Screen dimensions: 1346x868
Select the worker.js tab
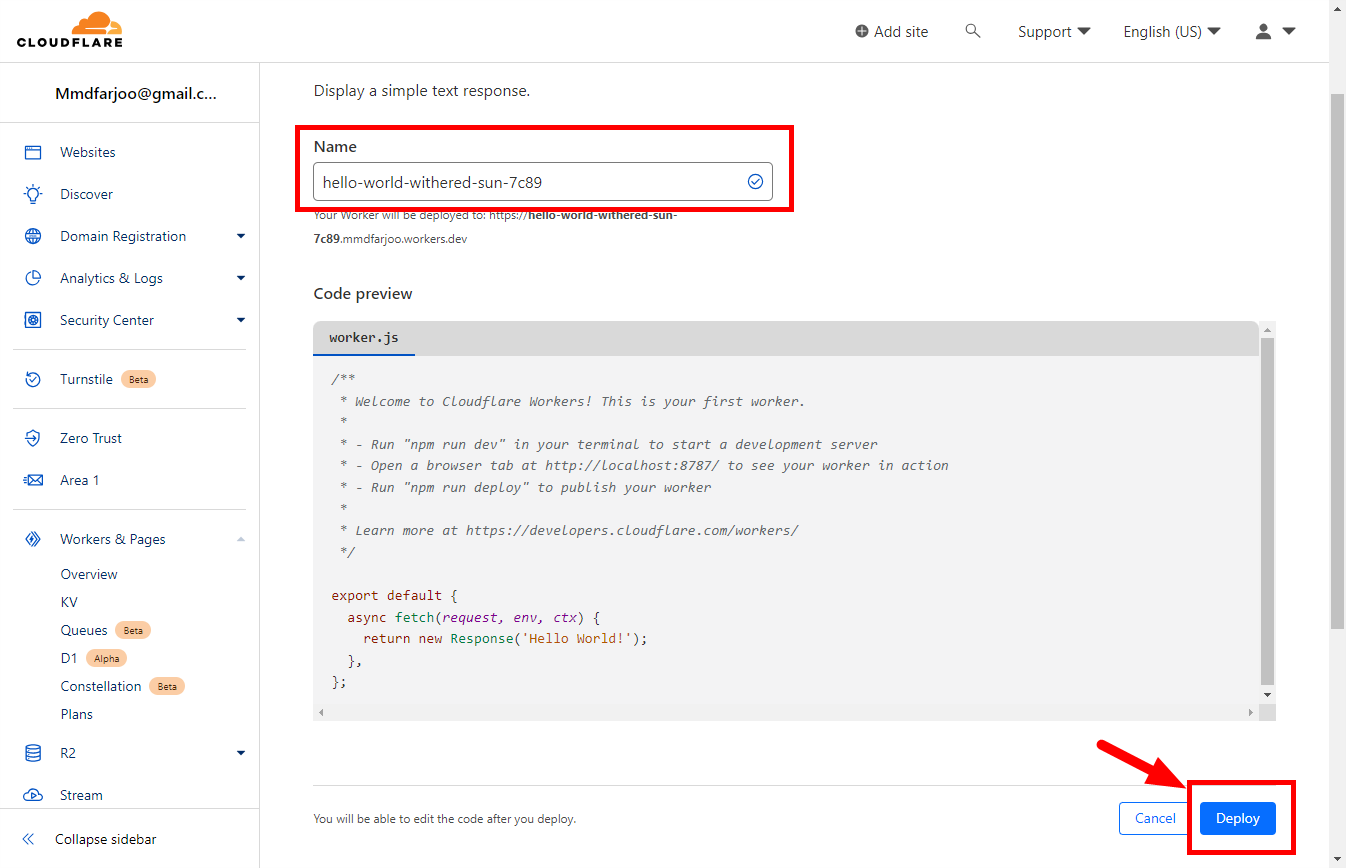click(364, 338)
